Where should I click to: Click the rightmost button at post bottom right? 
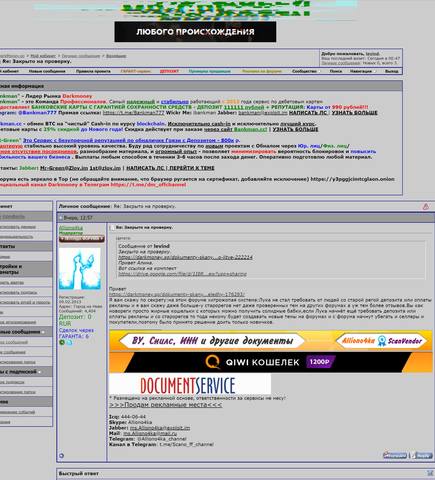(x=421, y=455)
